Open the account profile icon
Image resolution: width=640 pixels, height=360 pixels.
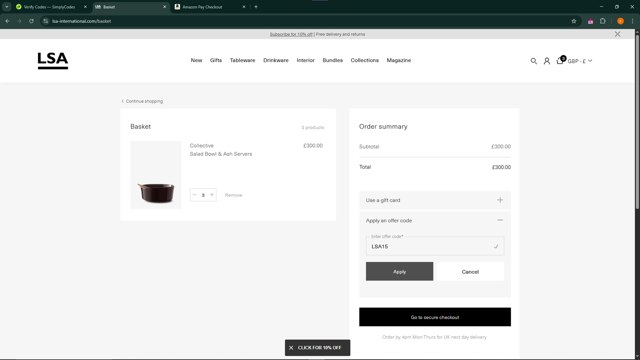(x=547, y=61)
